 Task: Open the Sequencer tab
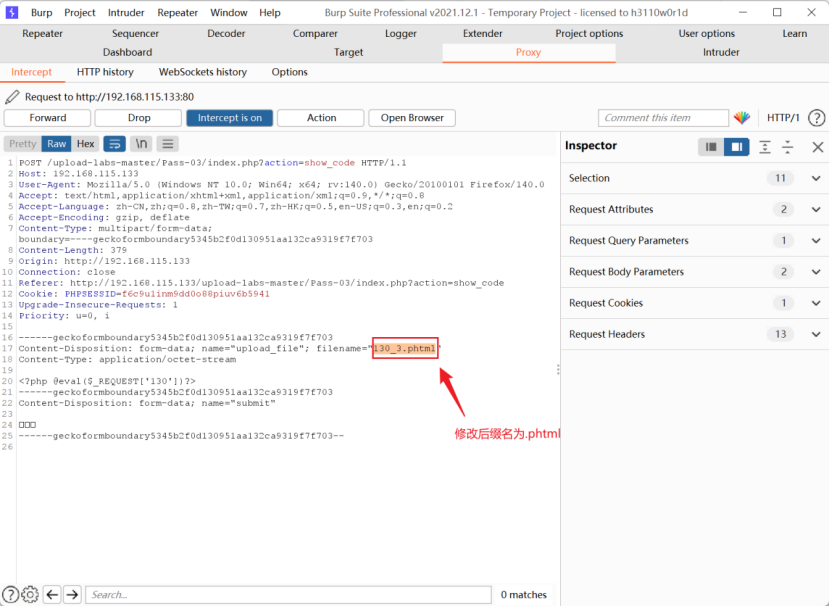pos(135,33)
